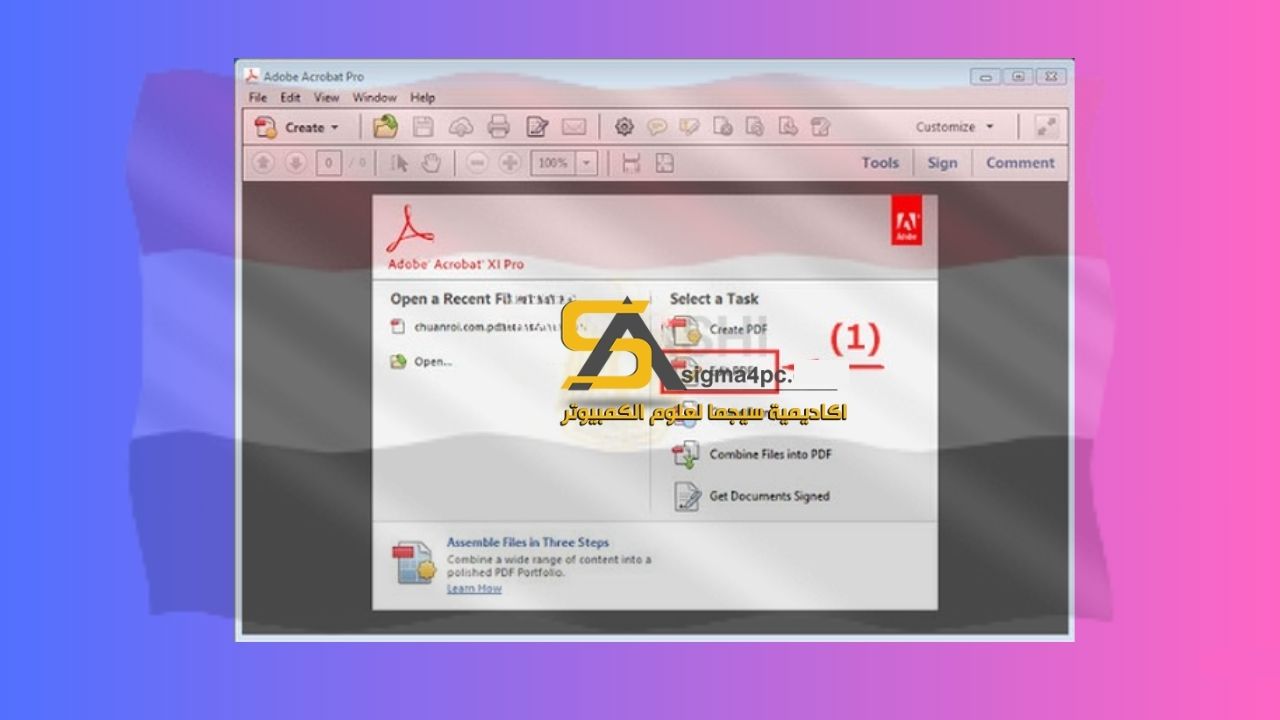Click Assemble Files in Three Steps heading
The height and width of the screenshot is (720, 1280).
pos(528,542)
